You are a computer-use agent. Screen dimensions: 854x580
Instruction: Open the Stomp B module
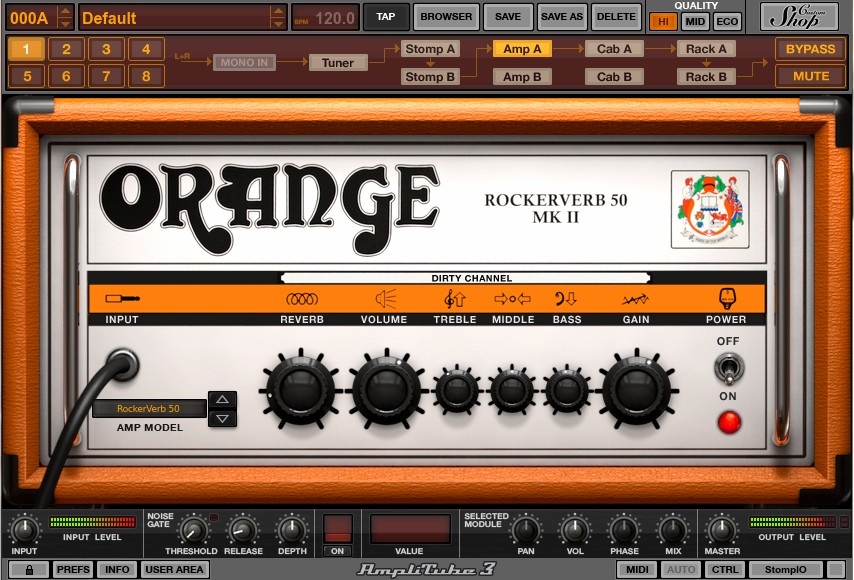pyautogui.click(x=430, y=77)
